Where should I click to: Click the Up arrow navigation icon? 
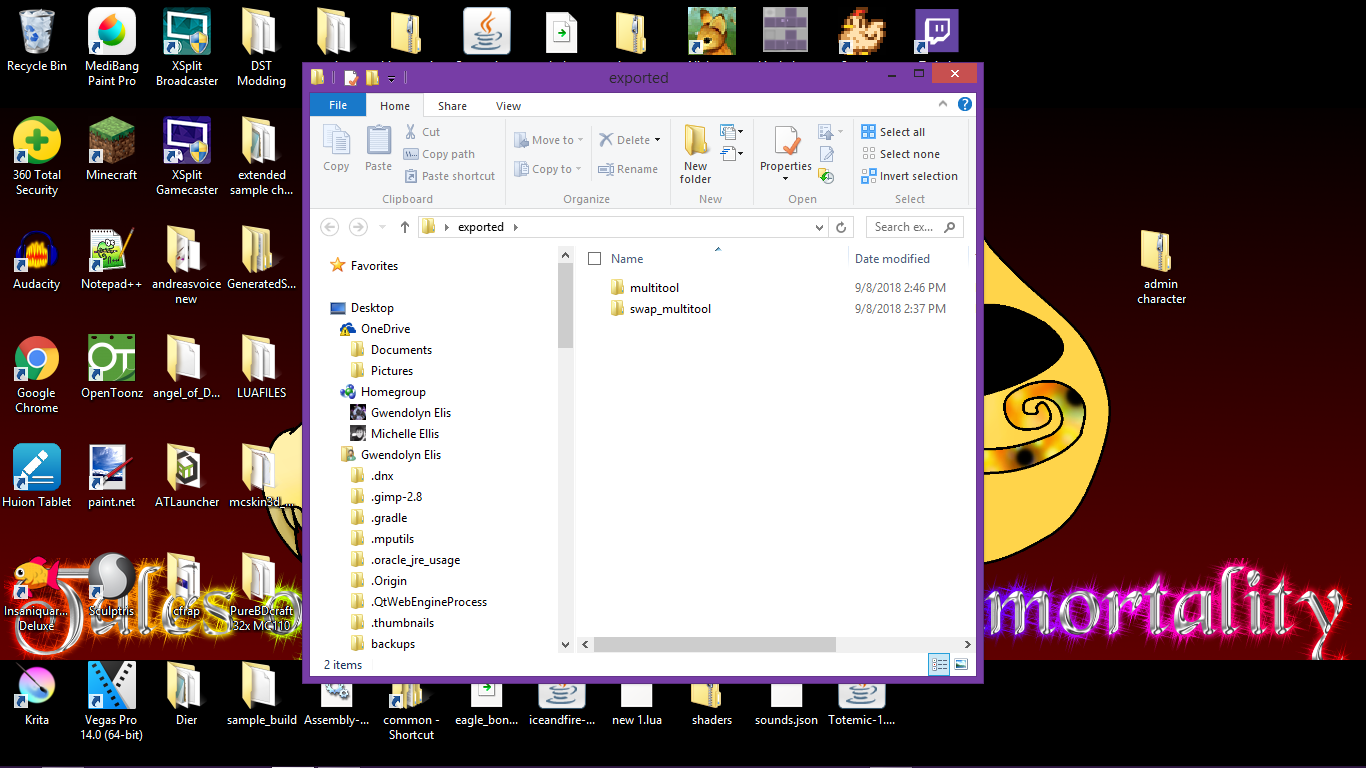(405, 227)
